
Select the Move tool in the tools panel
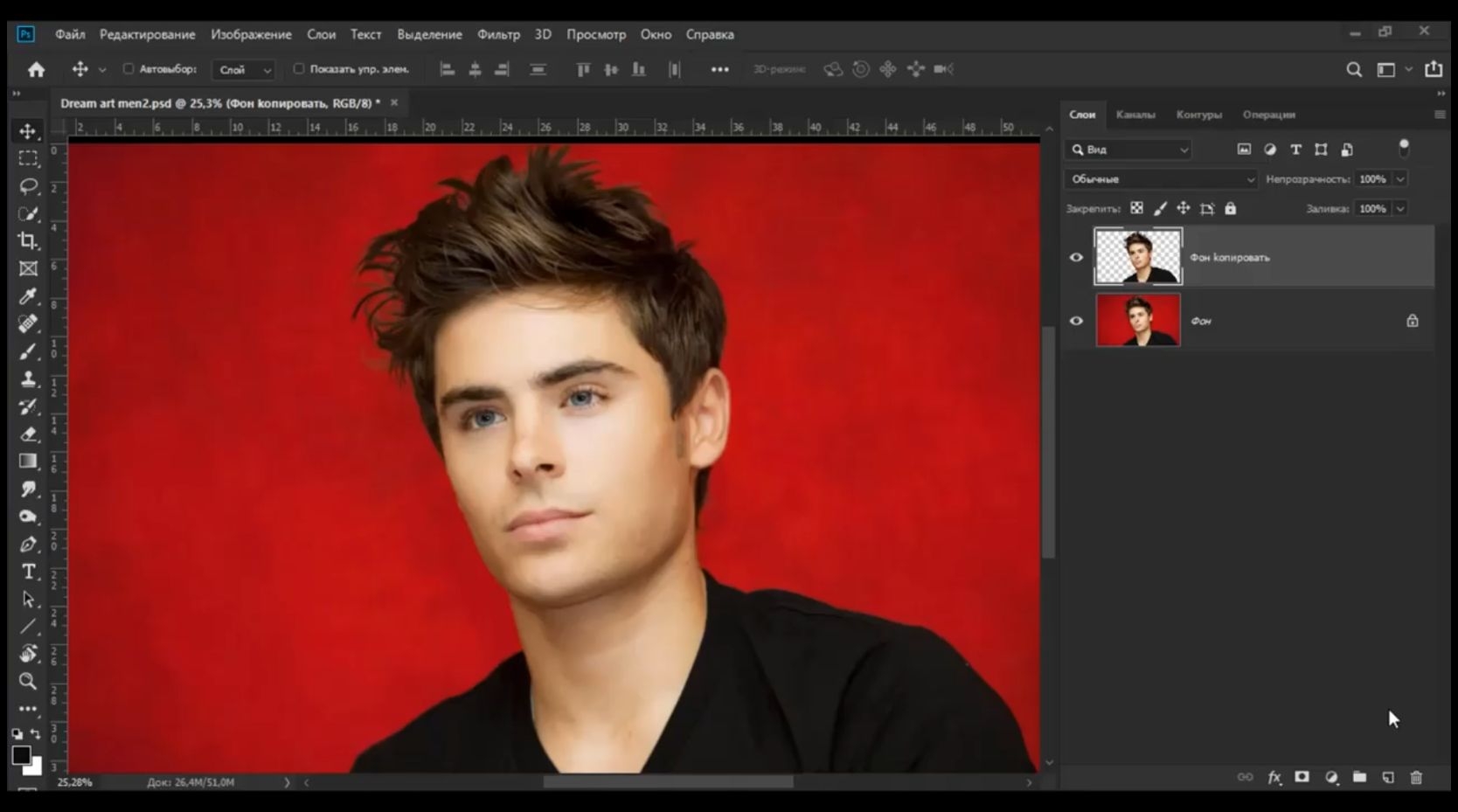click(x=28, y=131)
